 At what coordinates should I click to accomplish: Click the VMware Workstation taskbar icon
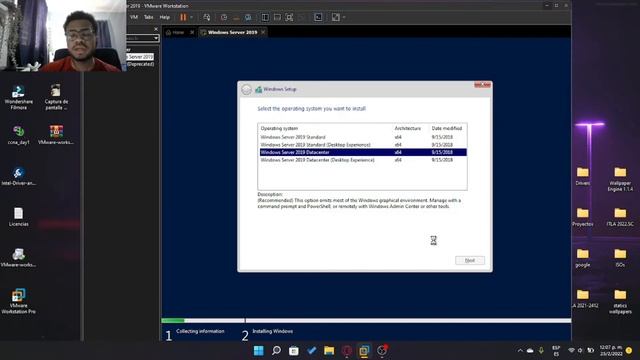pos(364,351)
